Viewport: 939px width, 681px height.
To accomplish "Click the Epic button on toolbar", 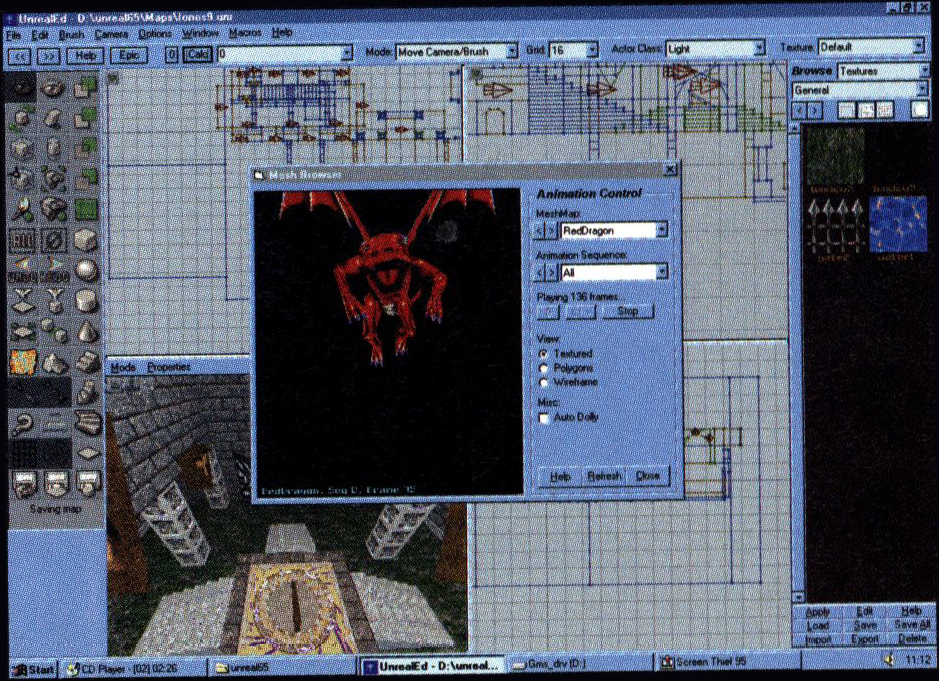I will 129,55.
